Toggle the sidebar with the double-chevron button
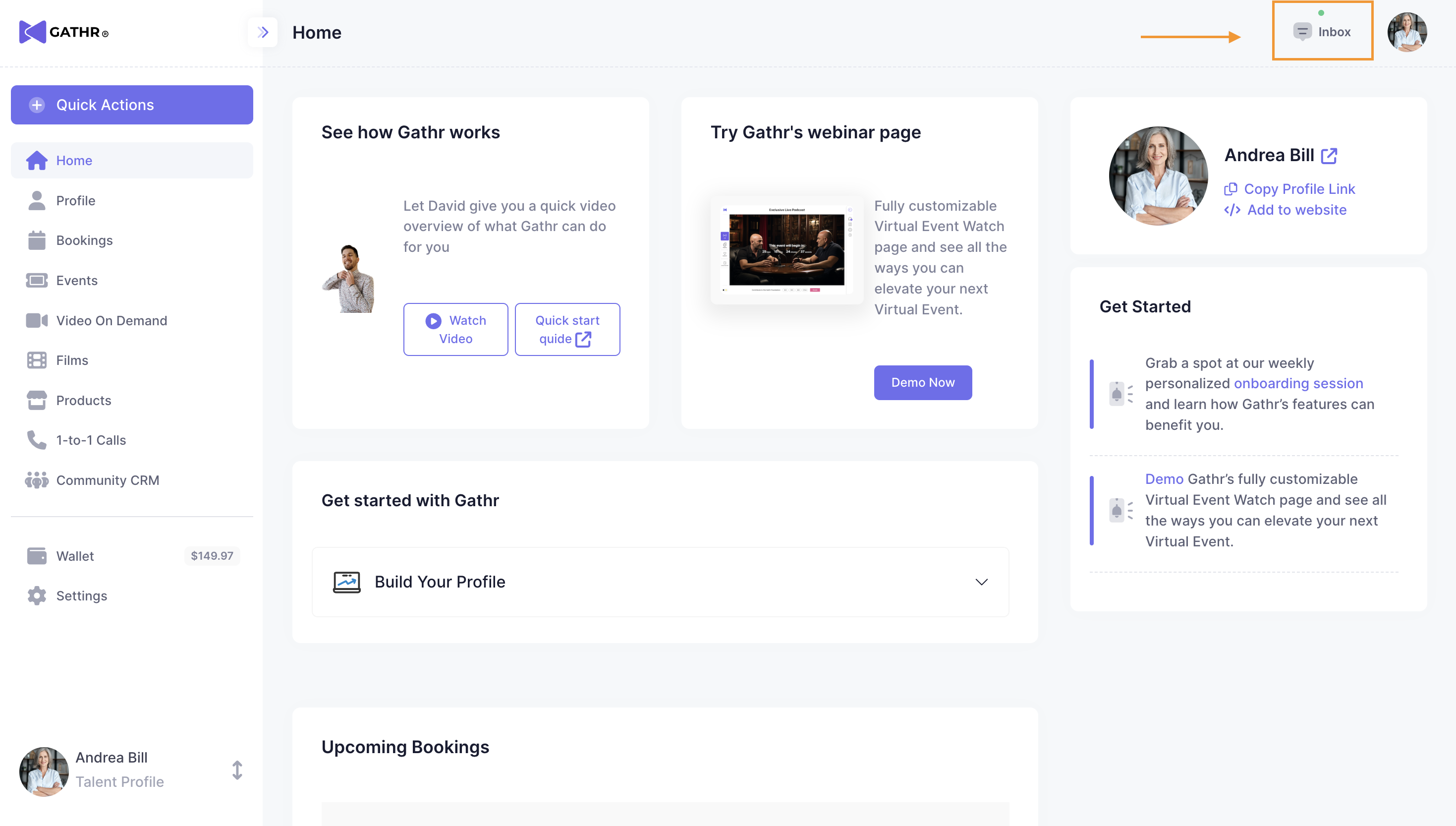 263,32
